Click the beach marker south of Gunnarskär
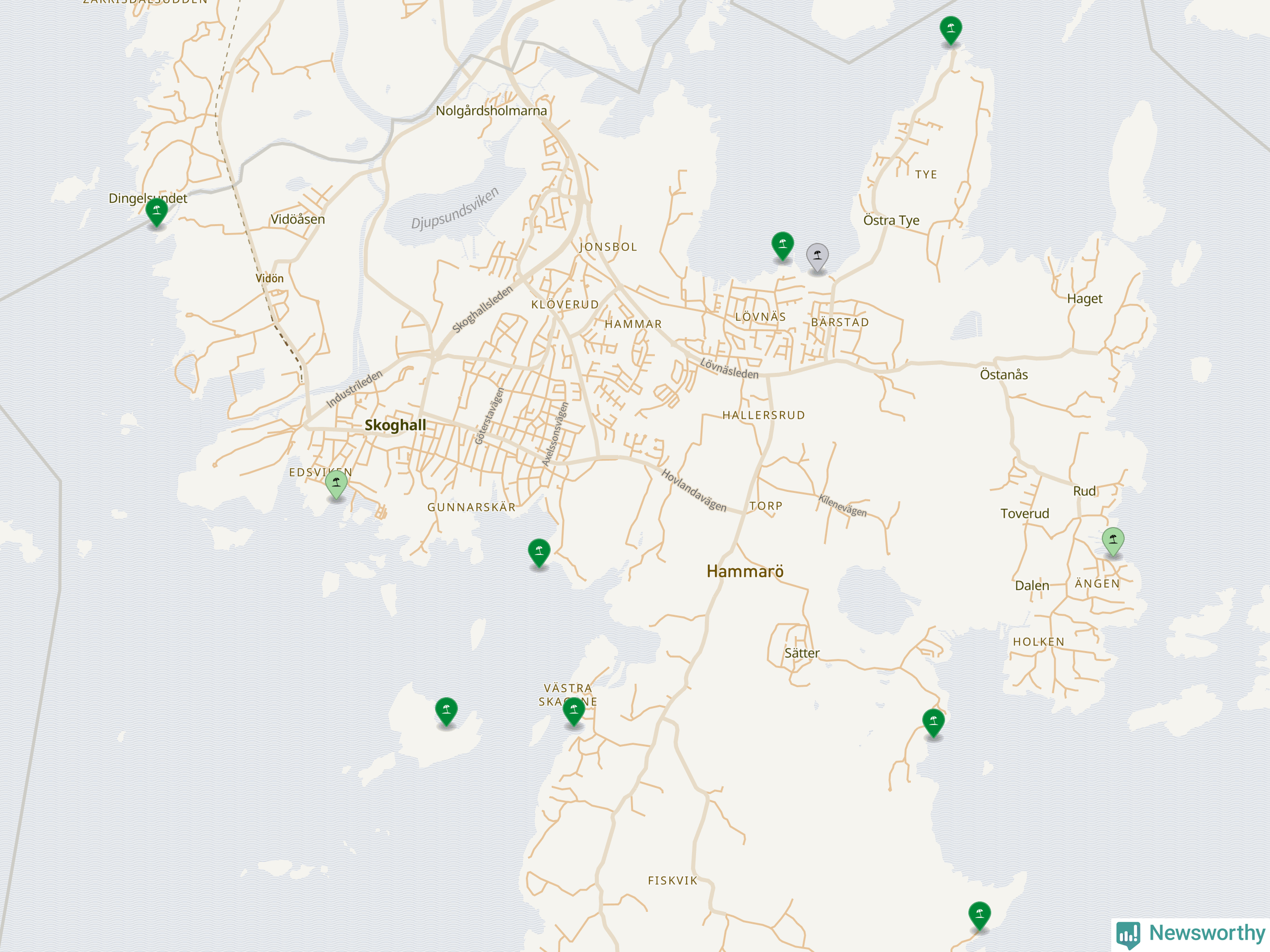The image size is (1270, 952). click(539, 553)
